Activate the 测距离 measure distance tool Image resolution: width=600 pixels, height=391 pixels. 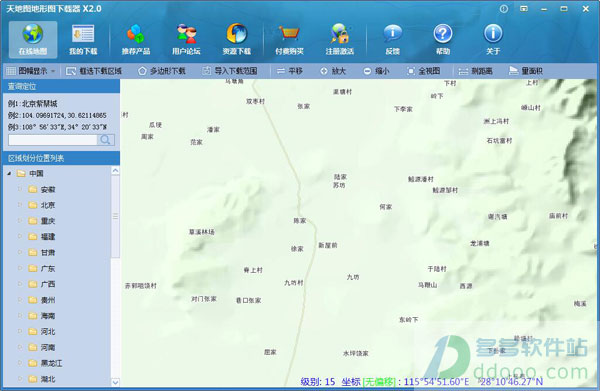476,71
